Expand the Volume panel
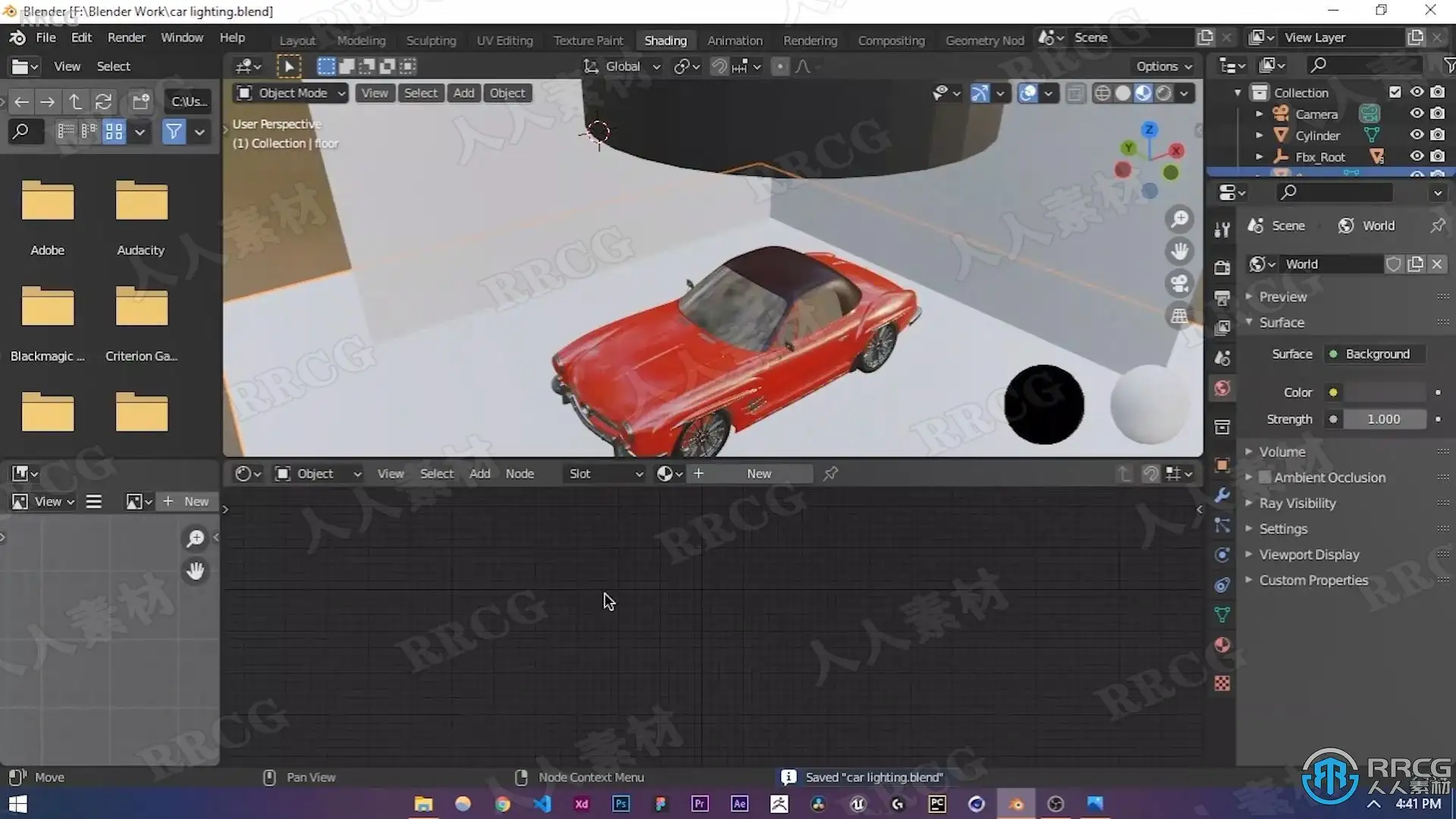This screenshot has width=1456, height=819. pyautogui.click(x=1282, y=452)
